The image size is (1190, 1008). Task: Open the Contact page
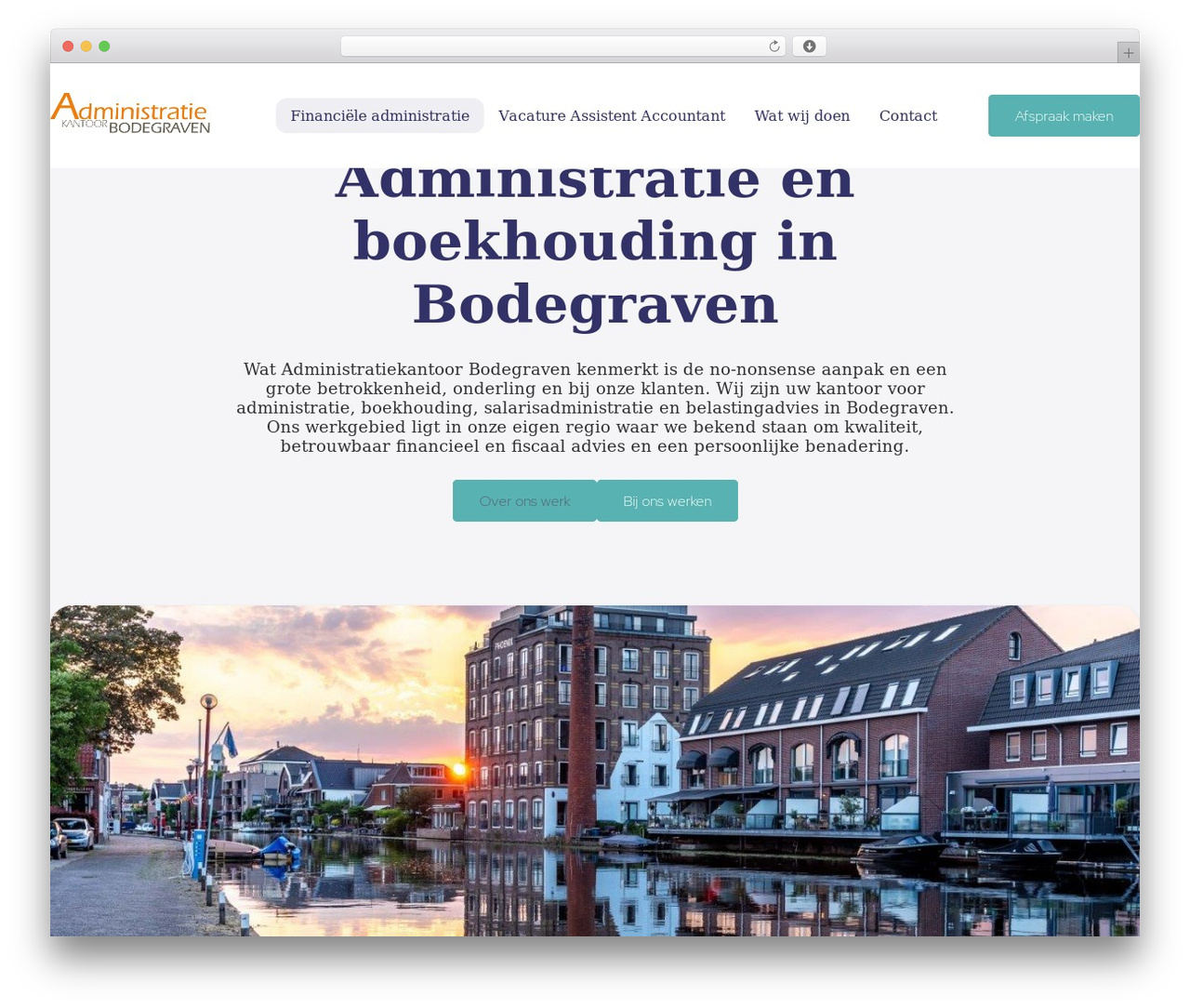(x=908, y=115)
